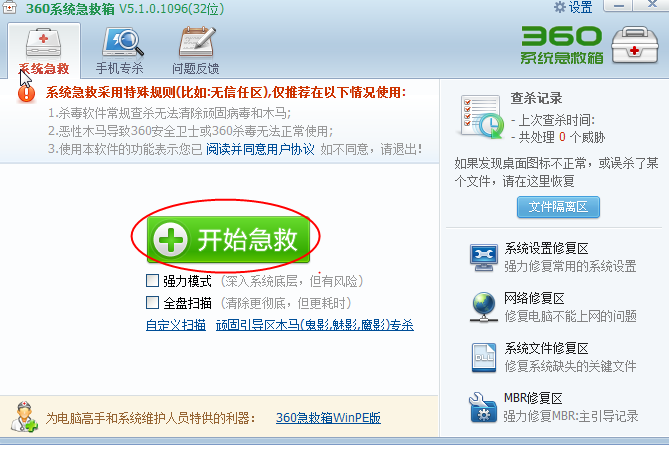Viewport: 669px width, 449px height.
Task: Open the 阅读并同意用户协议 link
Action: pos(260,149)
